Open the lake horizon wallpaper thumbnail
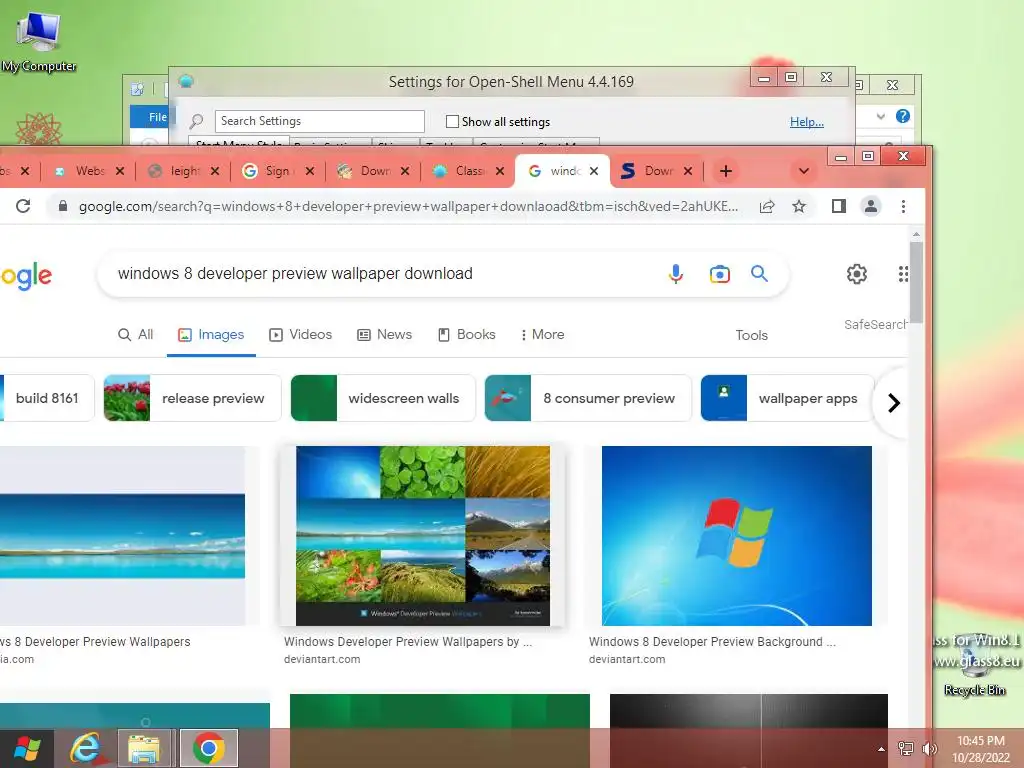The width and height of the screenshot is (1024, 768). tap(122, 536)
